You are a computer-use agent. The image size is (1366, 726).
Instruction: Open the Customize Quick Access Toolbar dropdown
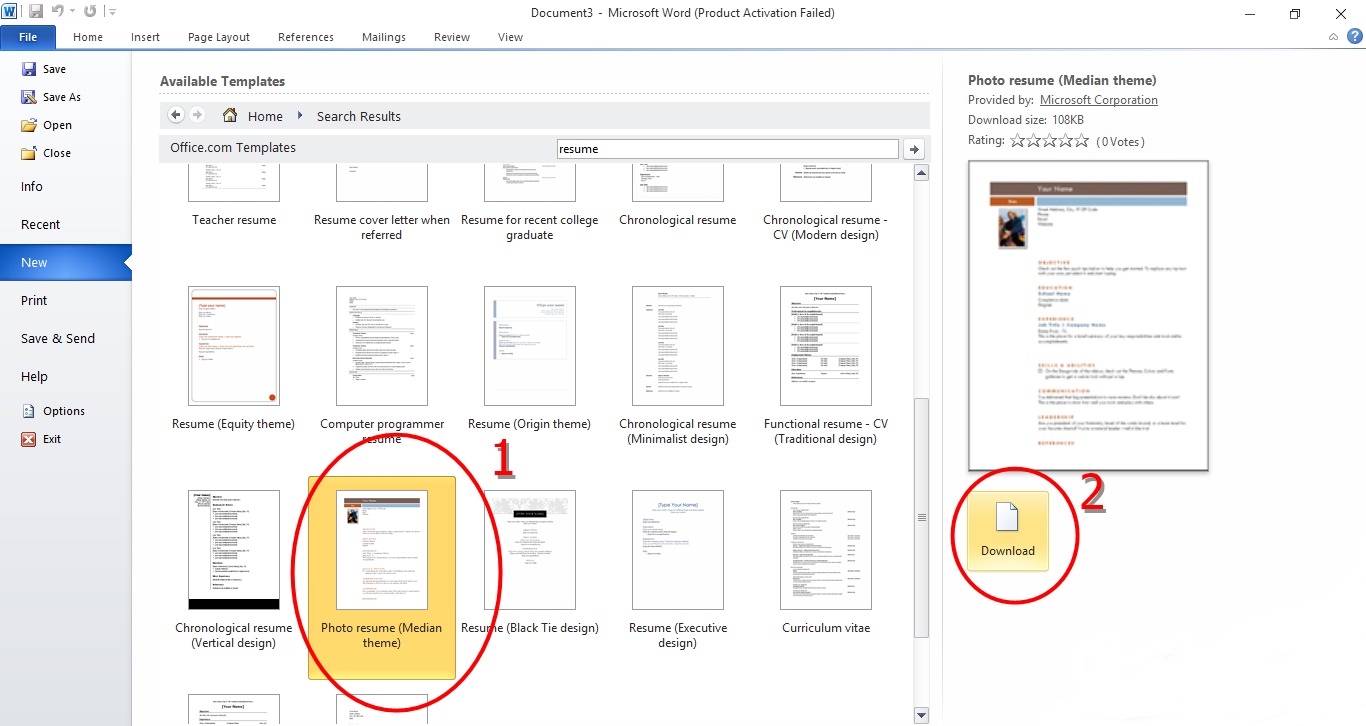(x=112, y=12)
